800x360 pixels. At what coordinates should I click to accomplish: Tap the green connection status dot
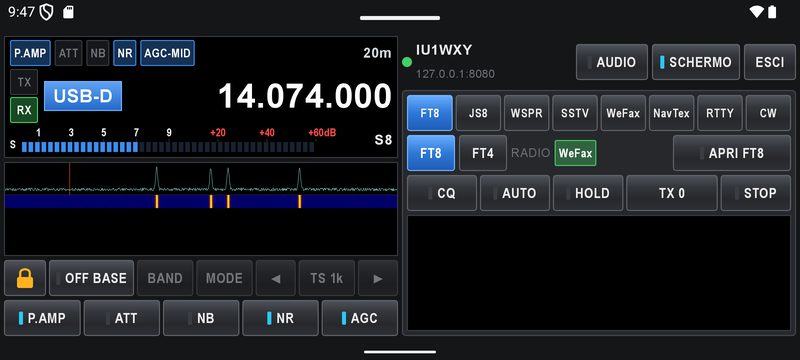point(407,62)
